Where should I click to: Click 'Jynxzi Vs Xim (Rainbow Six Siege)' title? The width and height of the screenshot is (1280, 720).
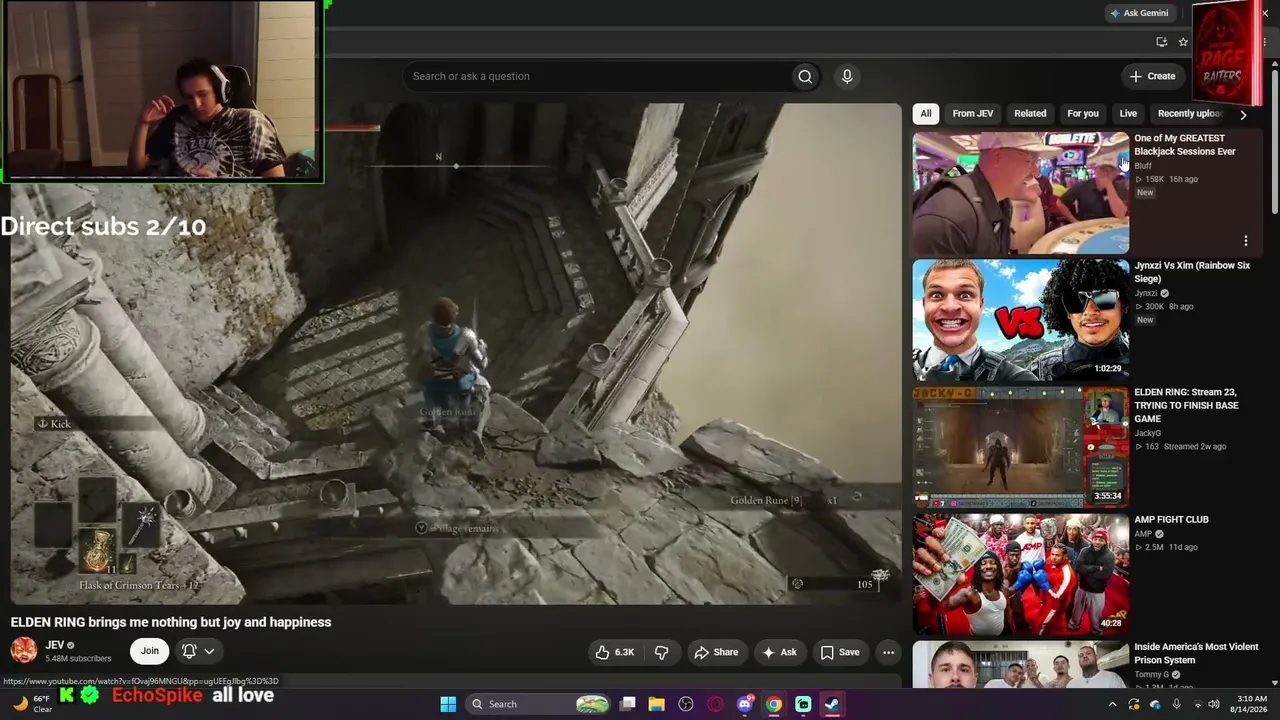tap(1192, 272)
